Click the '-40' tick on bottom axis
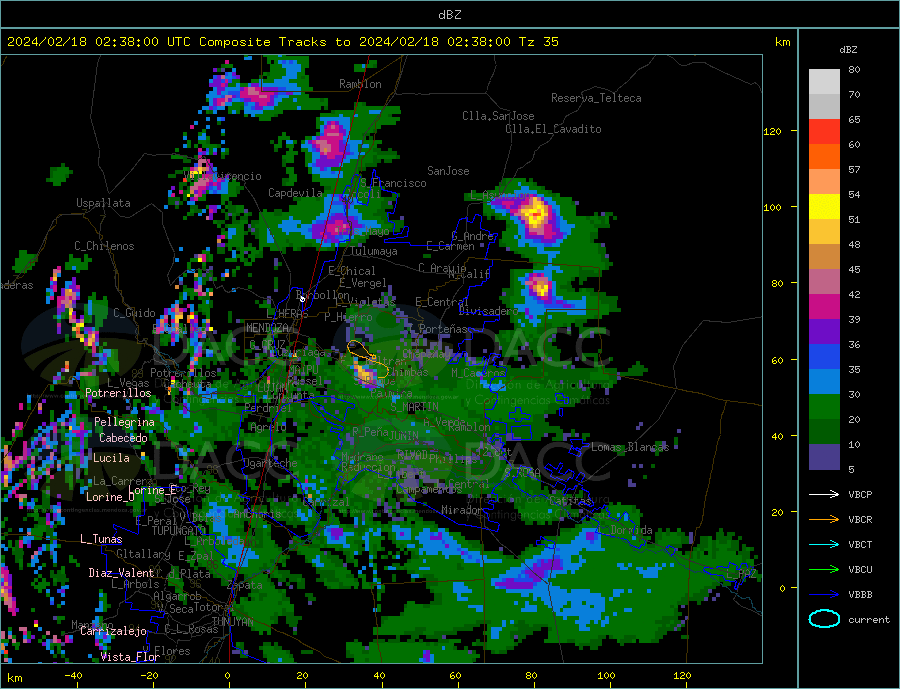900x689 pixels. (x=73, y=676)
